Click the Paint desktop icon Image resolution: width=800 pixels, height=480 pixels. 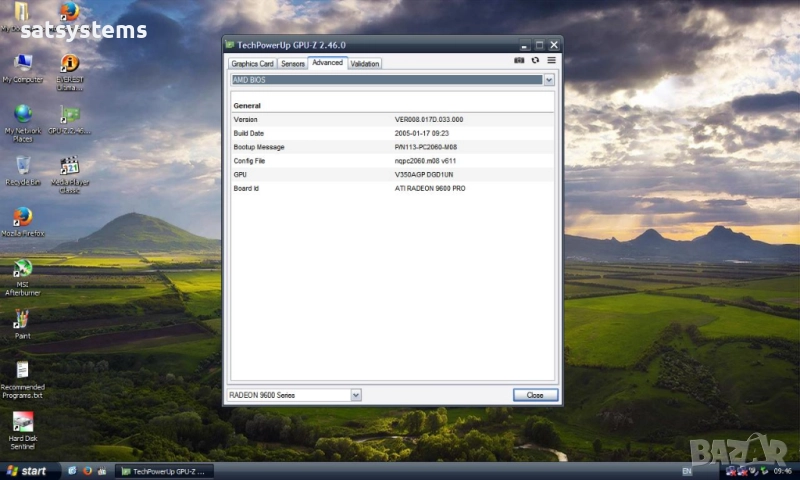22,319
